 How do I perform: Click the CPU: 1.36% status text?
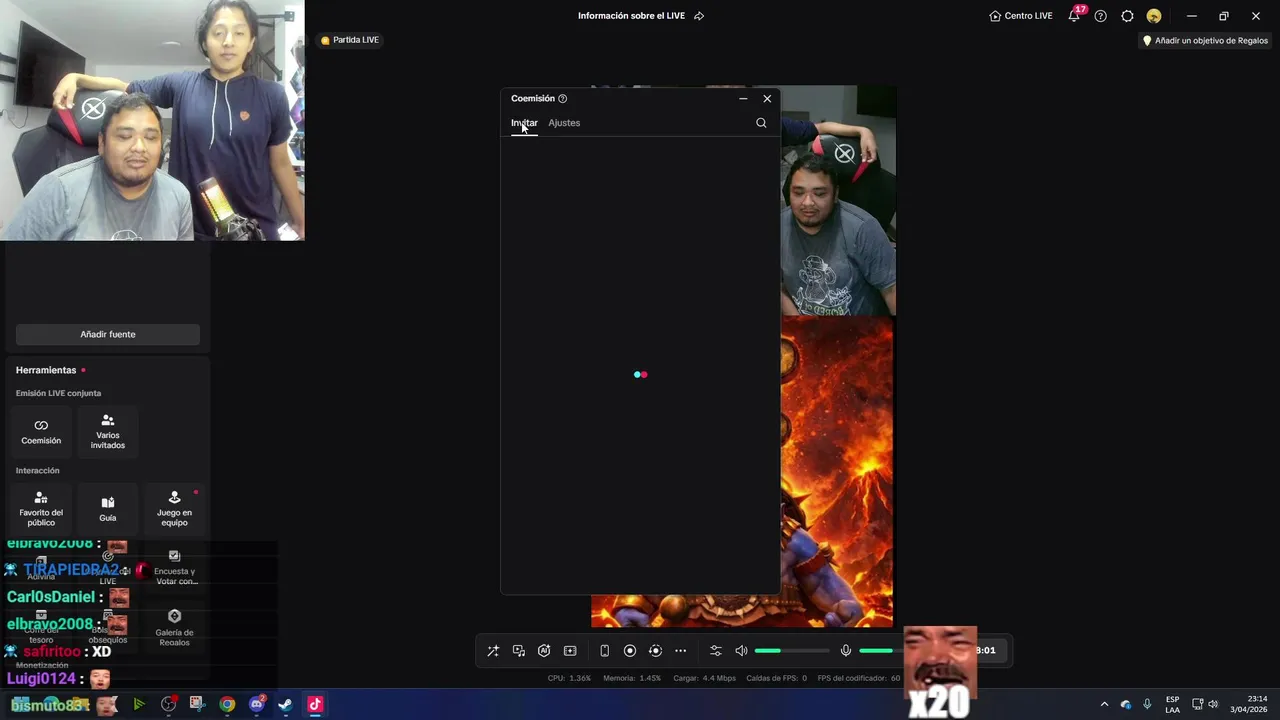point(569,678)
